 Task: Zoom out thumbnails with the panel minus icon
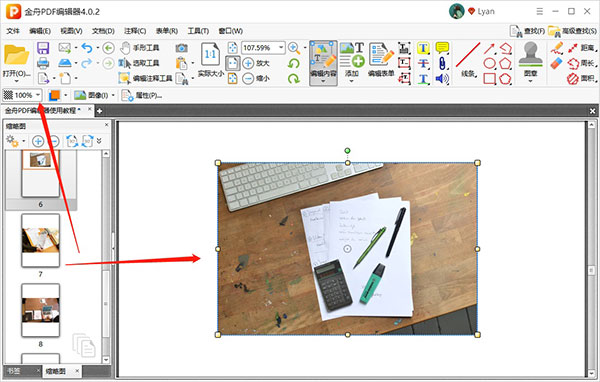(55, 141)
